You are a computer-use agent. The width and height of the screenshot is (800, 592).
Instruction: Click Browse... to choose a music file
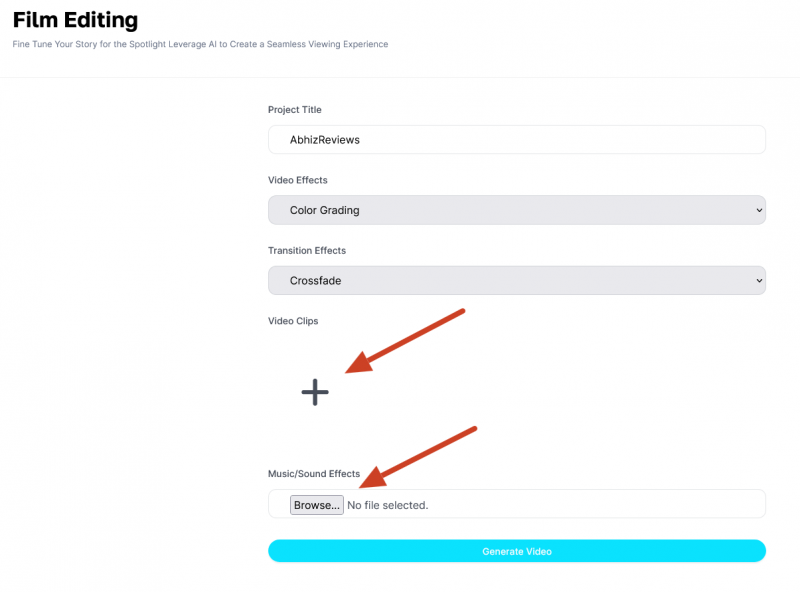click(x=316, y=505)
